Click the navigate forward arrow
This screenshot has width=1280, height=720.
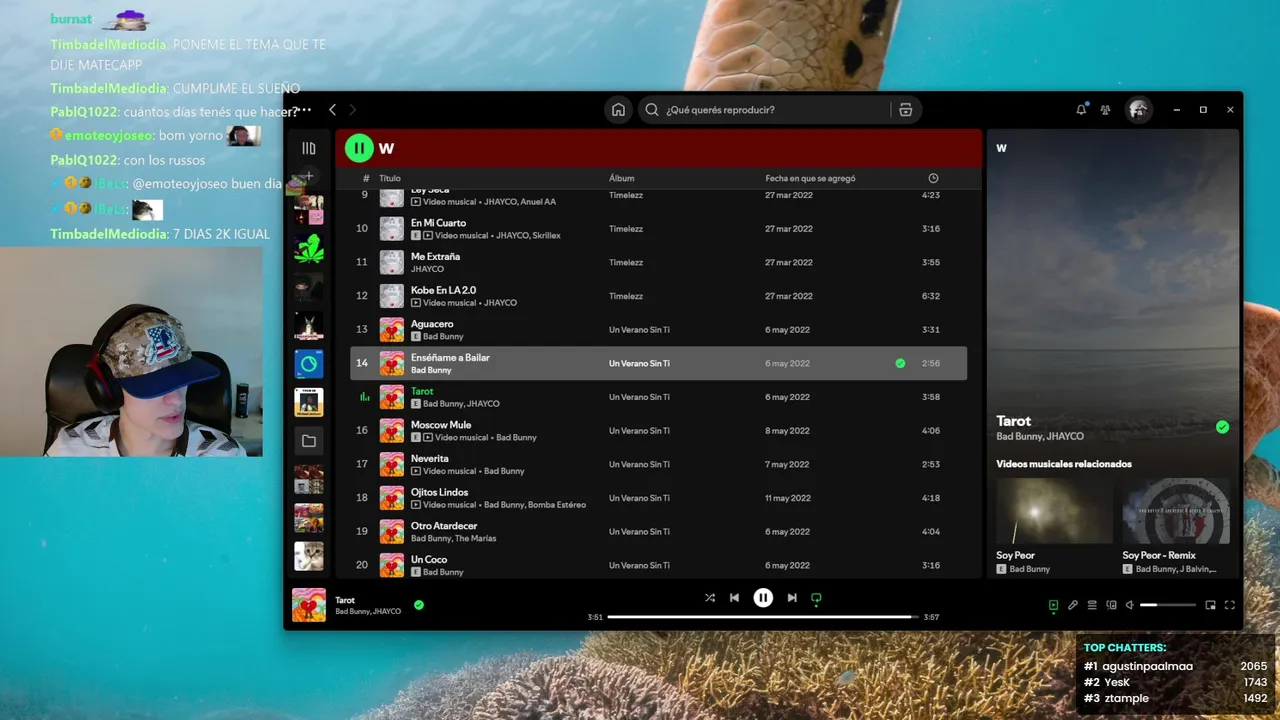click(352, 110)
